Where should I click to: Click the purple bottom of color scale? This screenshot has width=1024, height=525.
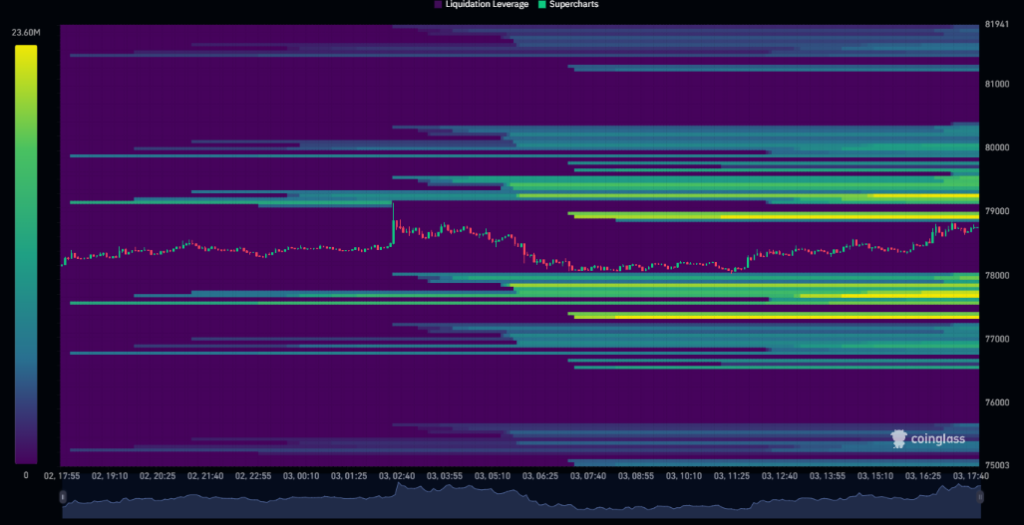click(x=26, y=456)
